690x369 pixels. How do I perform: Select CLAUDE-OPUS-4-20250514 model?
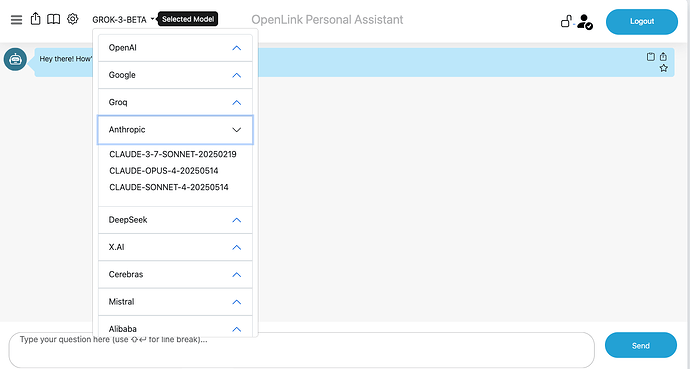164,171
